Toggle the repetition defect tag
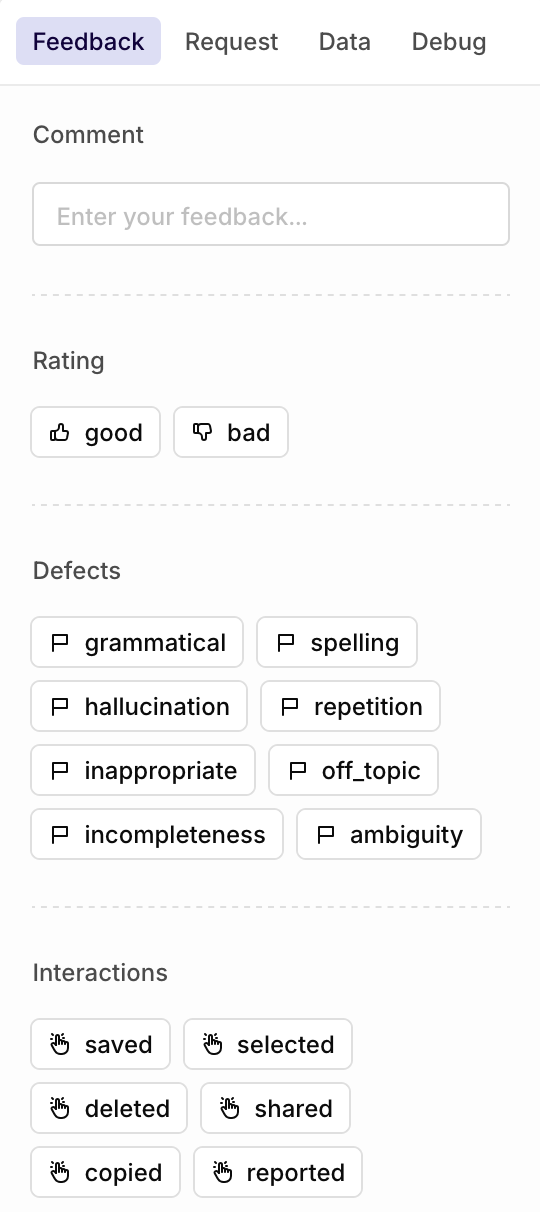Image resolution: width=540 pixels, height=1212 pixels. click(x=350, y=706)
